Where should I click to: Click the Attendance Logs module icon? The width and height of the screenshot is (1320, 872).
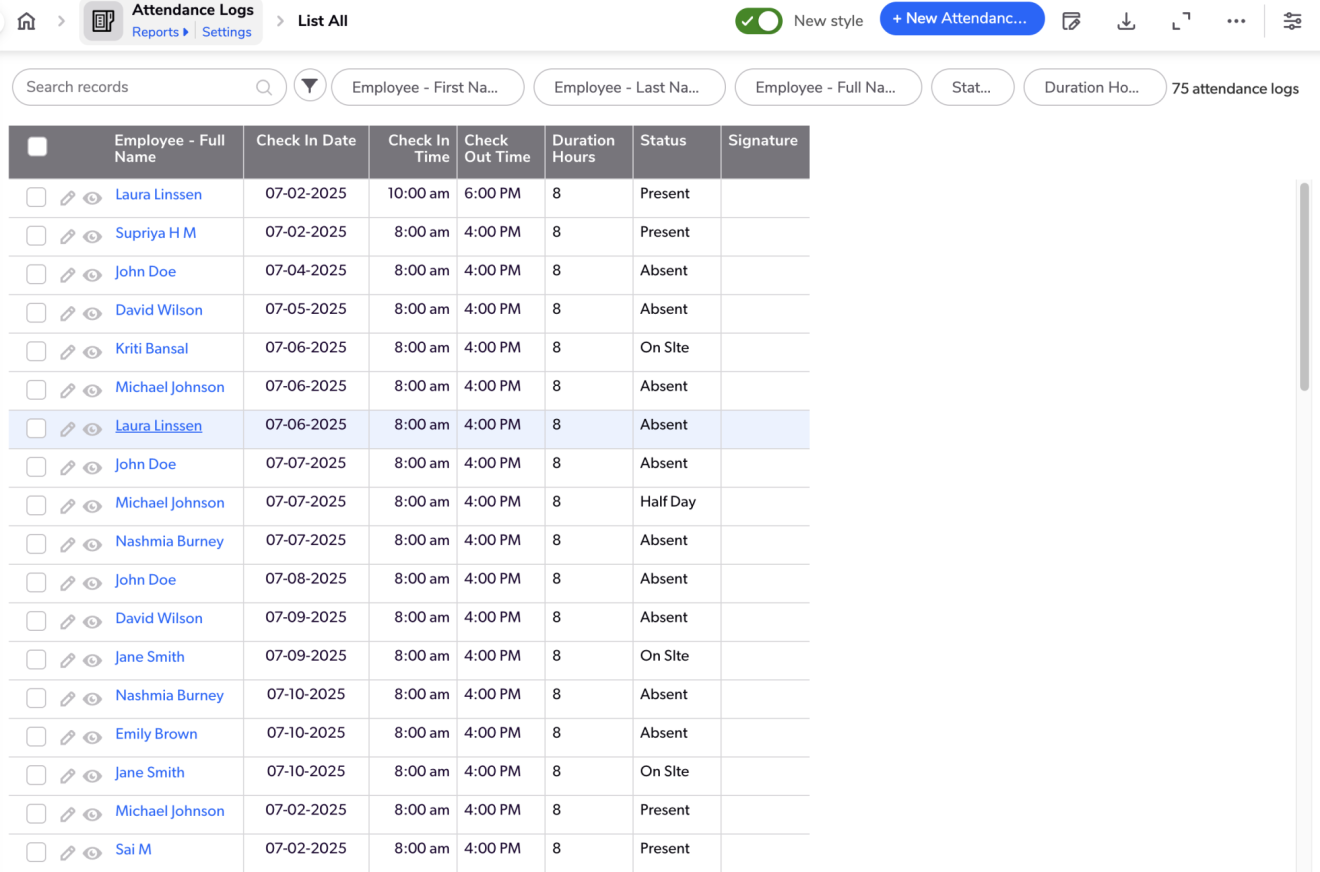[x=103, y=22]
